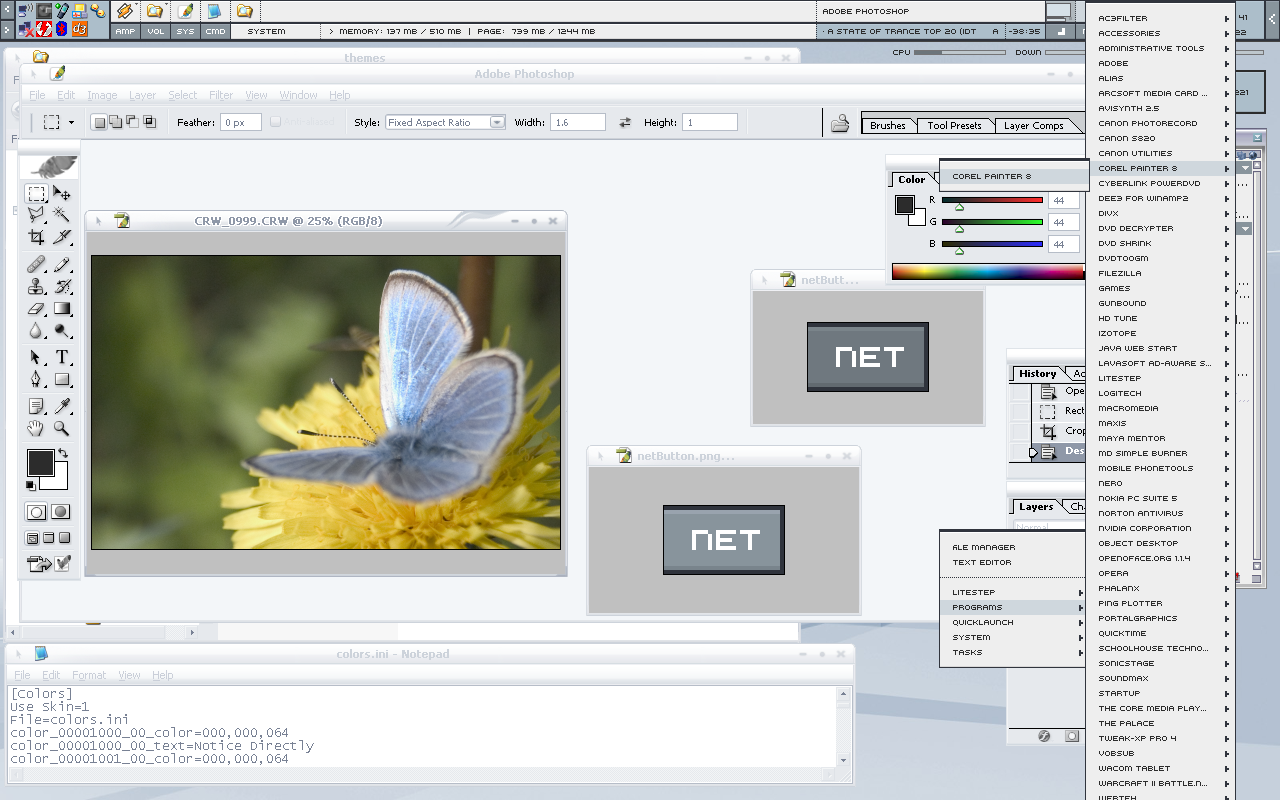The height and width of the screenshot is (800, 1280).
Task: Choose Add to Selection mode
Action: click(115, 122)
